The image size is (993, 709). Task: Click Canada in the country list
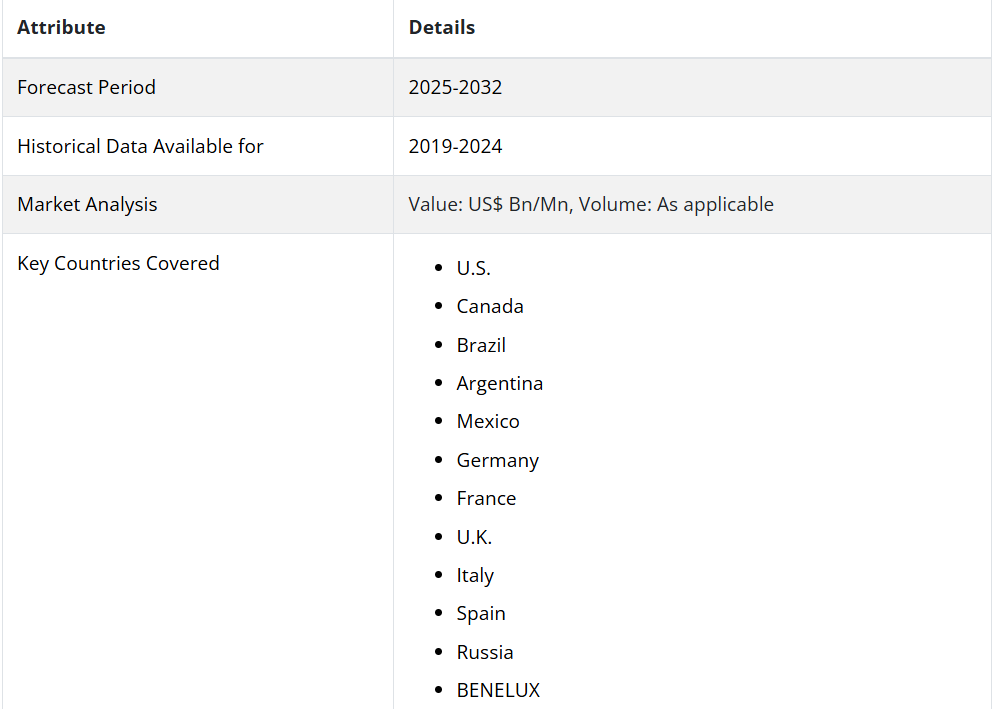pos(490,306)
